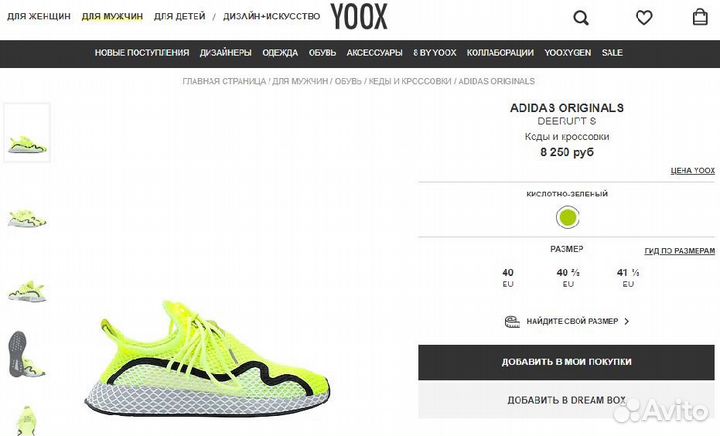Select the first sneaker thumbnail

[x=27, y=133]
